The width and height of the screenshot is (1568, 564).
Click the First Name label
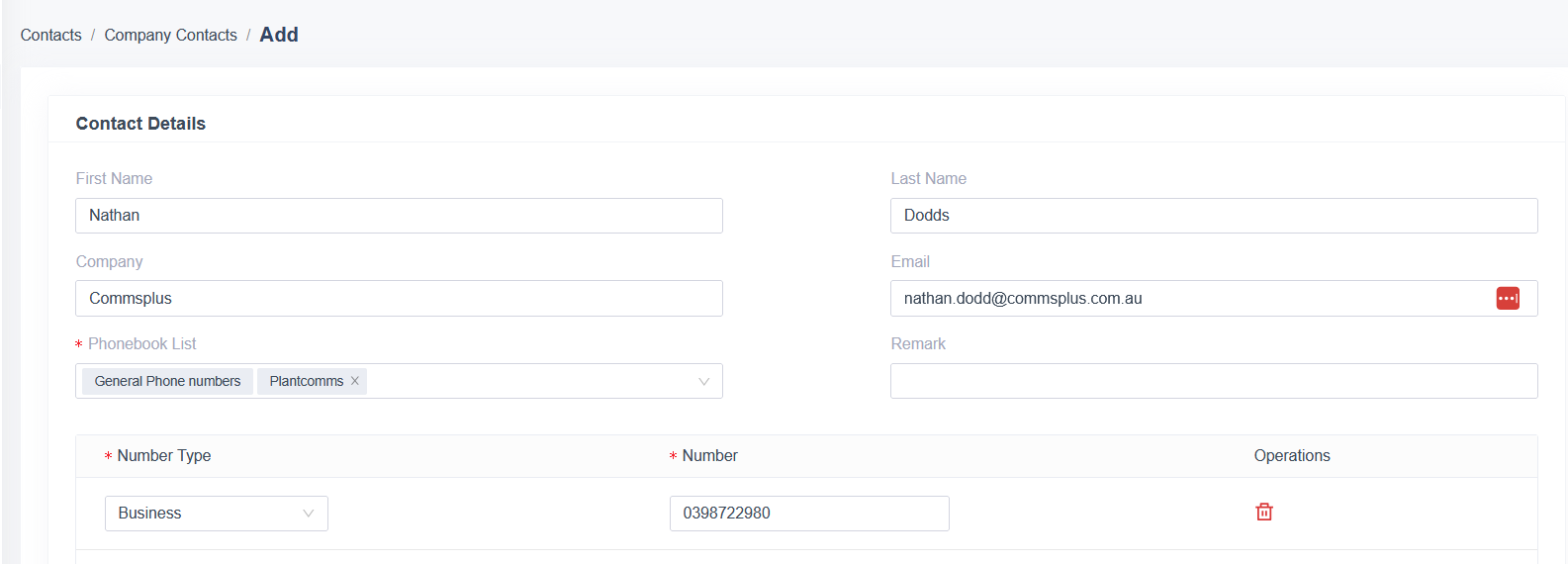pos(114,178)
